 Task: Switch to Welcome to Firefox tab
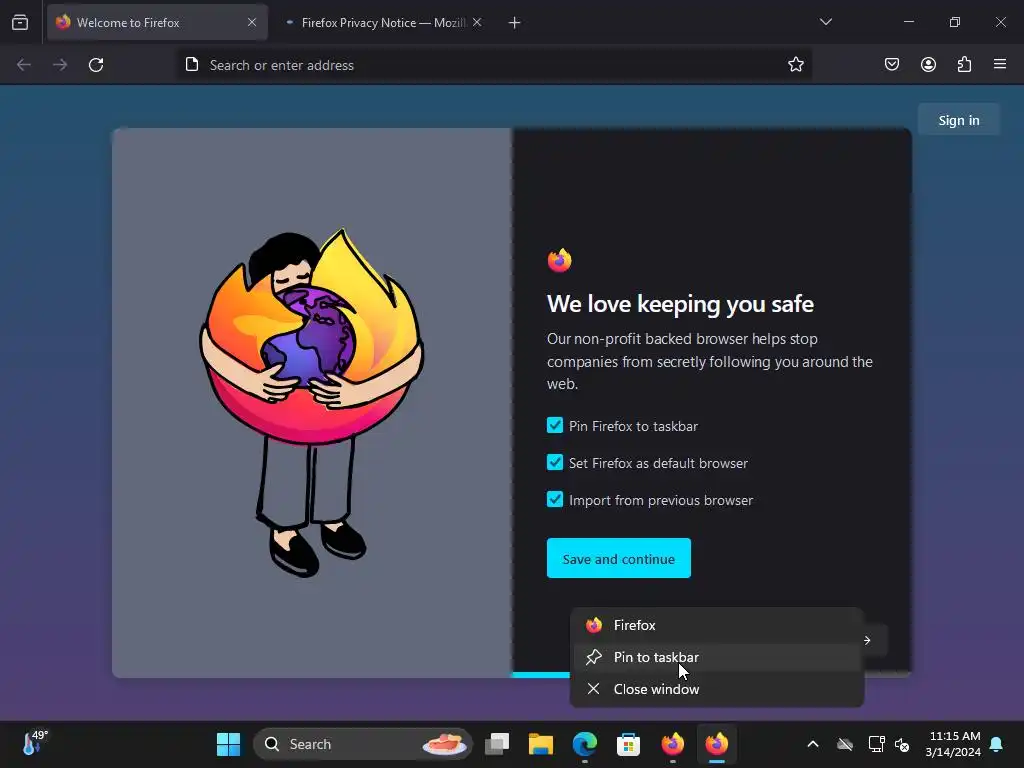(x=157, y=23)
